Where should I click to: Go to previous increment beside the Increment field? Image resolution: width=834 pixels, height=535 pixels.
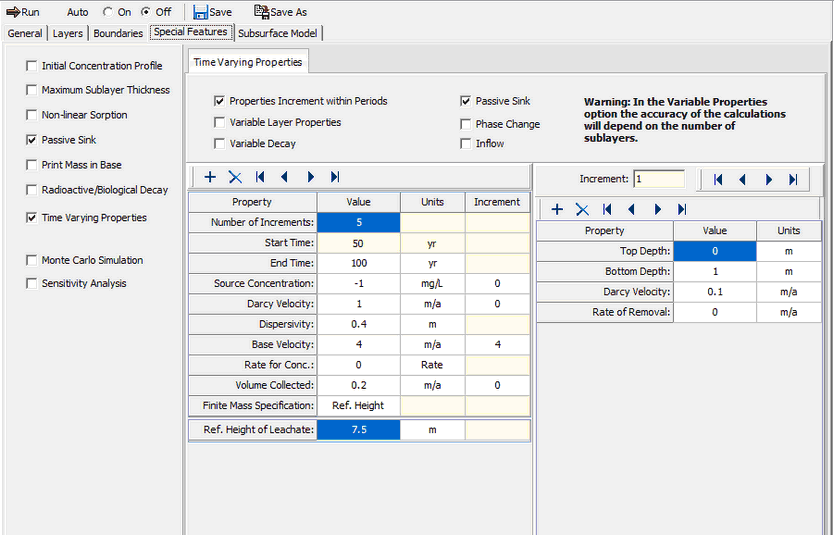(742, 180)
